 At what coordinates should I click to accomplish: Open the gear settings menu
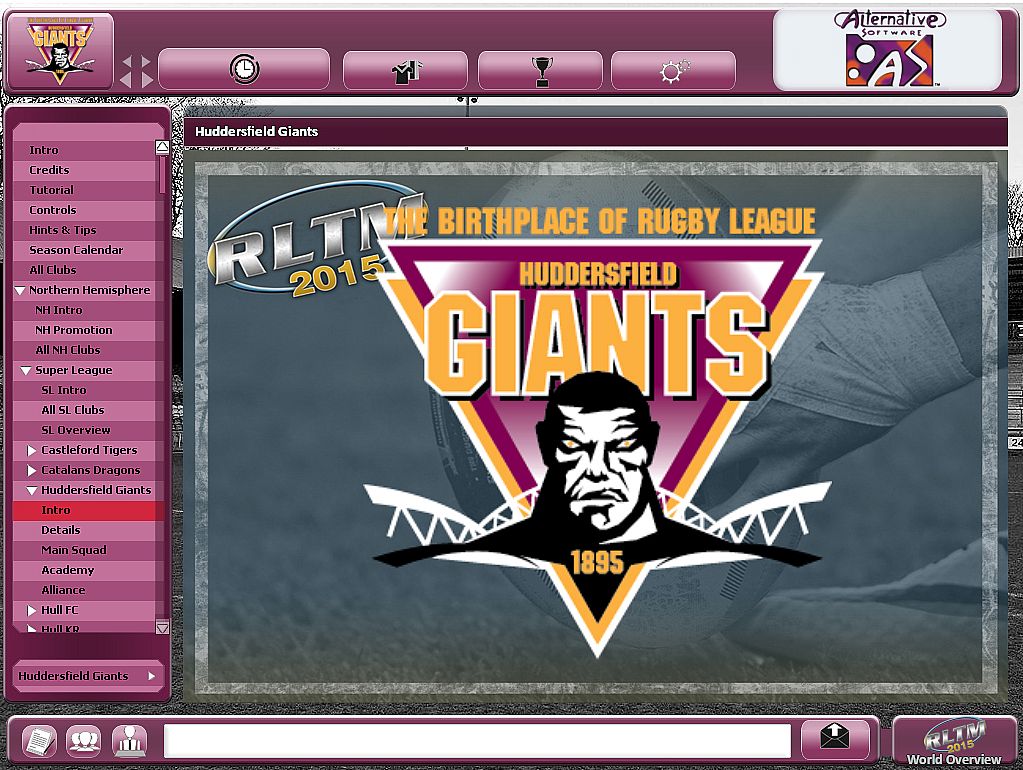(x=673, y=70)
